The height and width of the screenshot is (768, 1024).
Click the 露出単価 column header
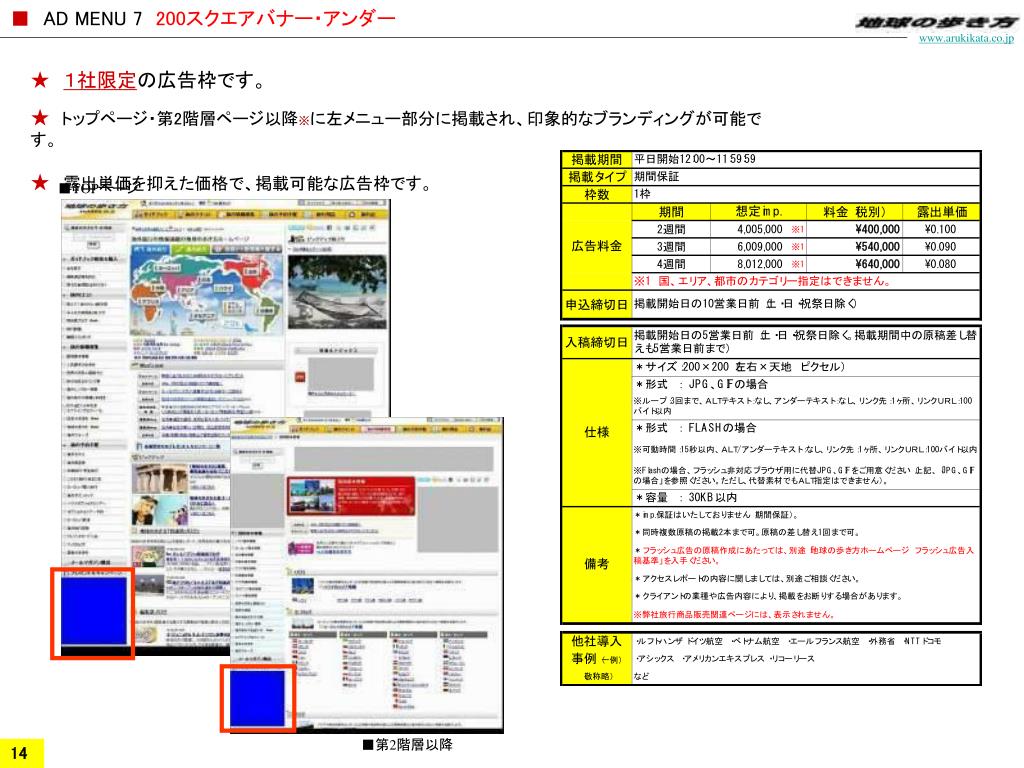click(941, 212)
